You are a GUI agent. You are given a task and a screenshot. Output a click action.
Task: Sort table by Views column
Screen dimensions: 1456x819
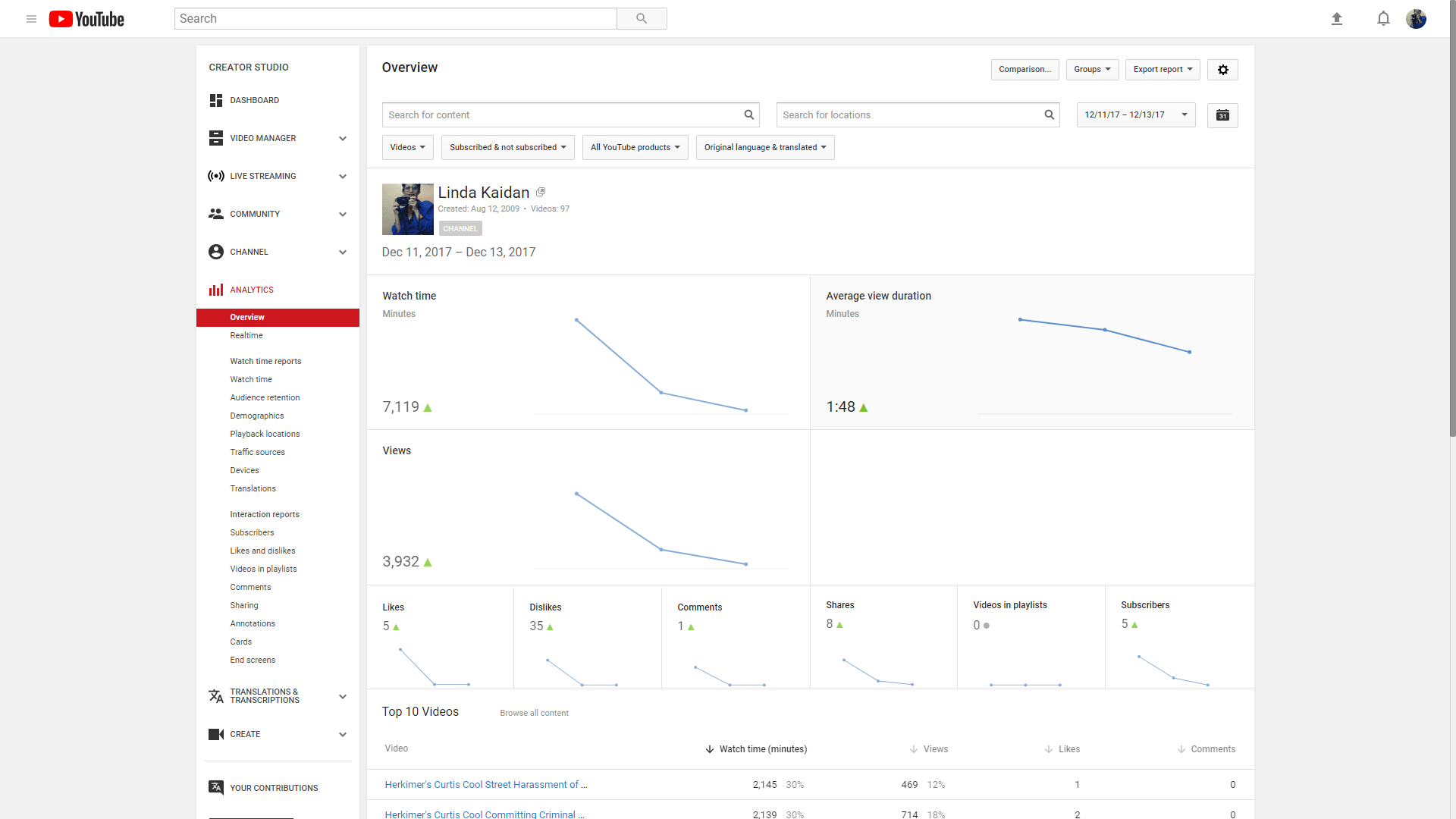(x=929, y=749)
